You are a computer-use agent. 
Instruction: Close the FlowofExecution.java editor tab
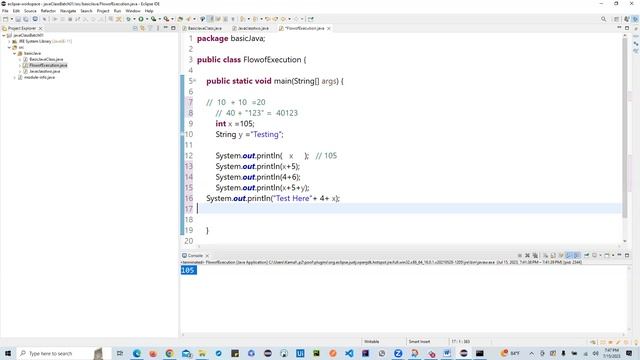(x=329, y=29)
